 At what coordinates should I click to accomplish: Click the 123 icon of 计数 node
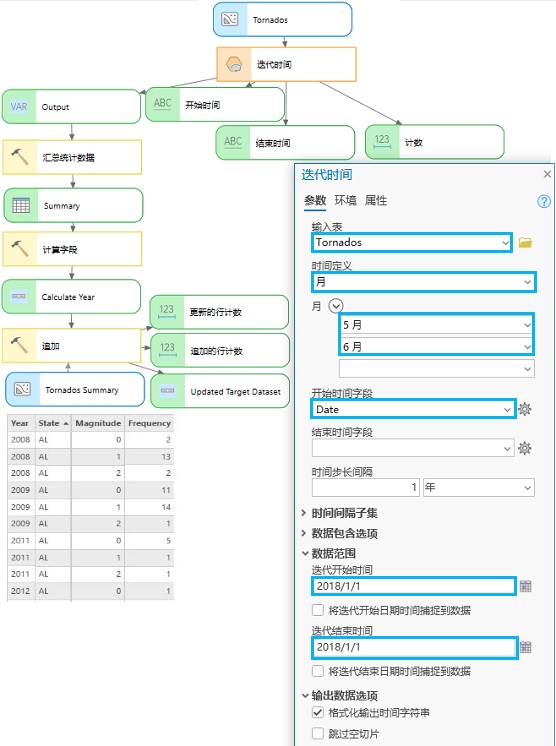[x=382, y=141]
